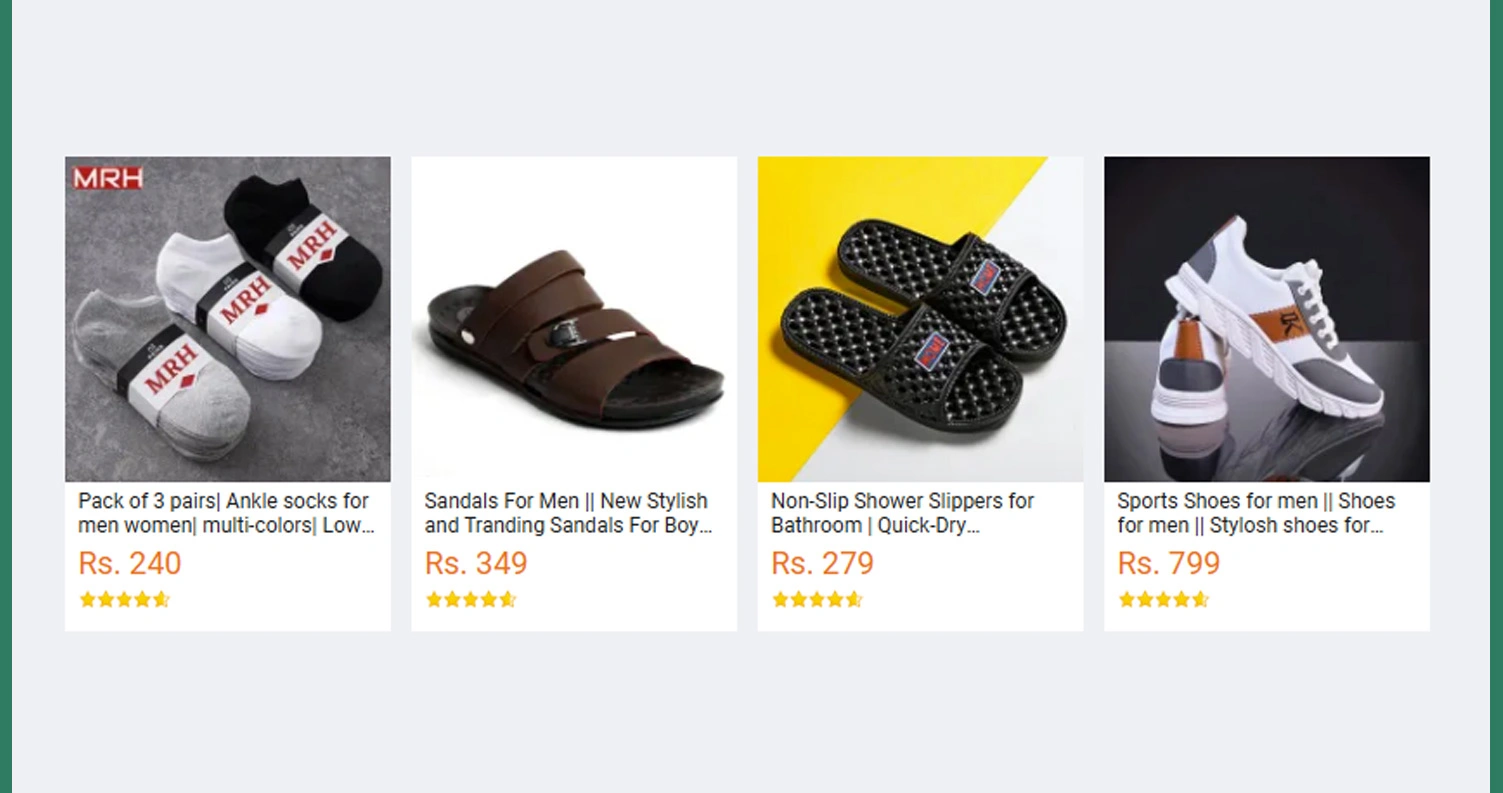Open the brown sandals product image
This screenshot has height=793, width=1503.
(x=573, y=319)
